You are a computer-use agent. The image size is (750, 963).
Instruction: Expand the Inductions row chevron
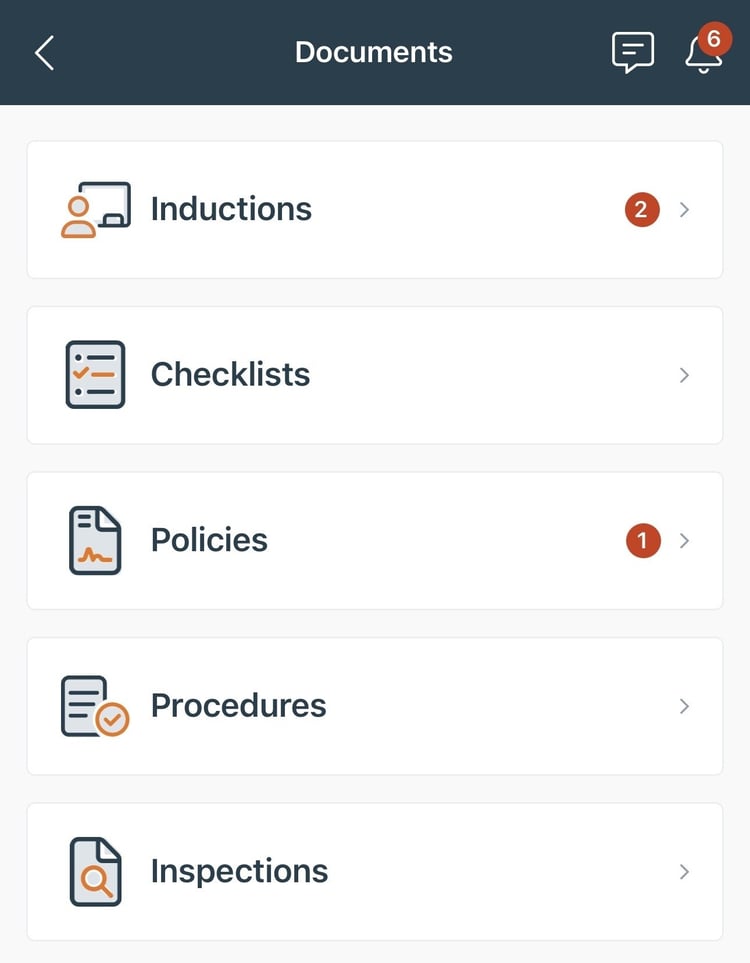pos(685,209)
